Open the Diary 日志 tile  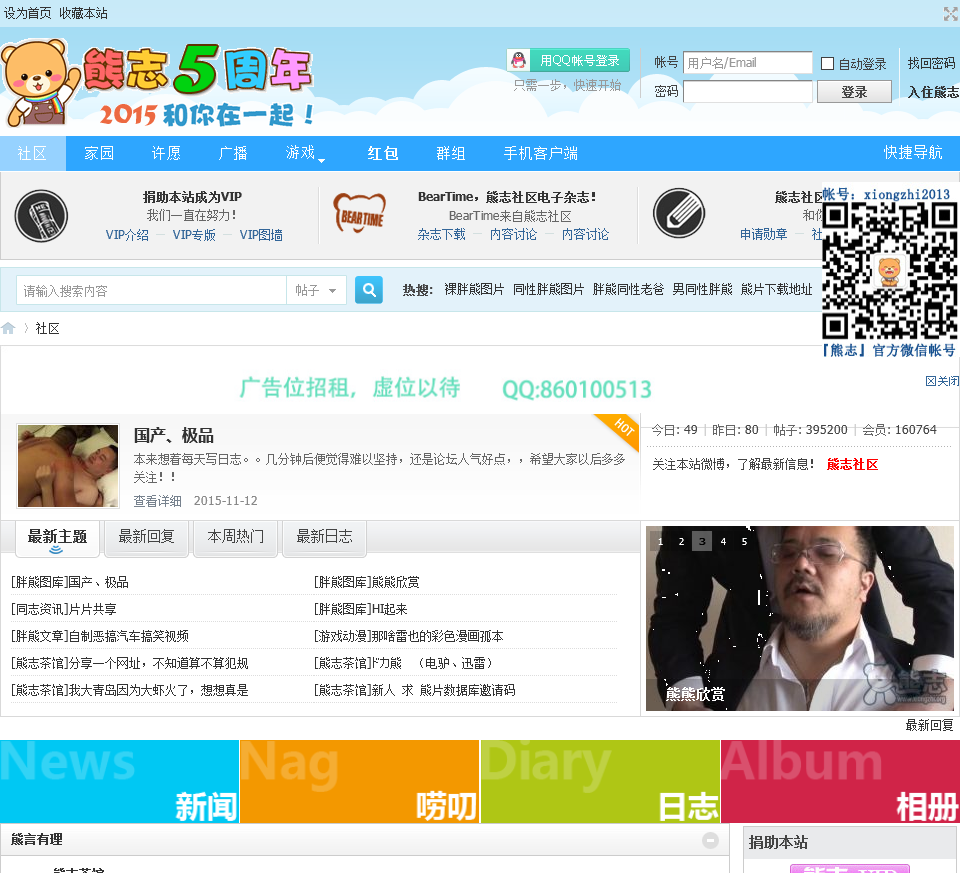pyautogui.click(x=600, y=781)
